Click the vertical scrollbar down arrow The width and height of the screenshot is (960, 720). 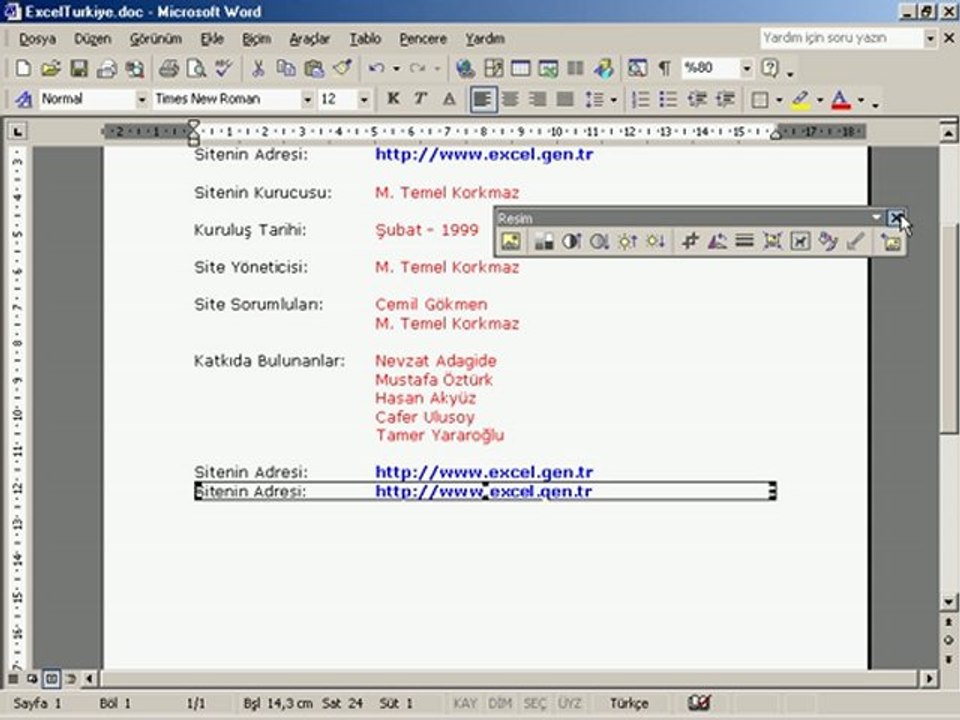949,602
